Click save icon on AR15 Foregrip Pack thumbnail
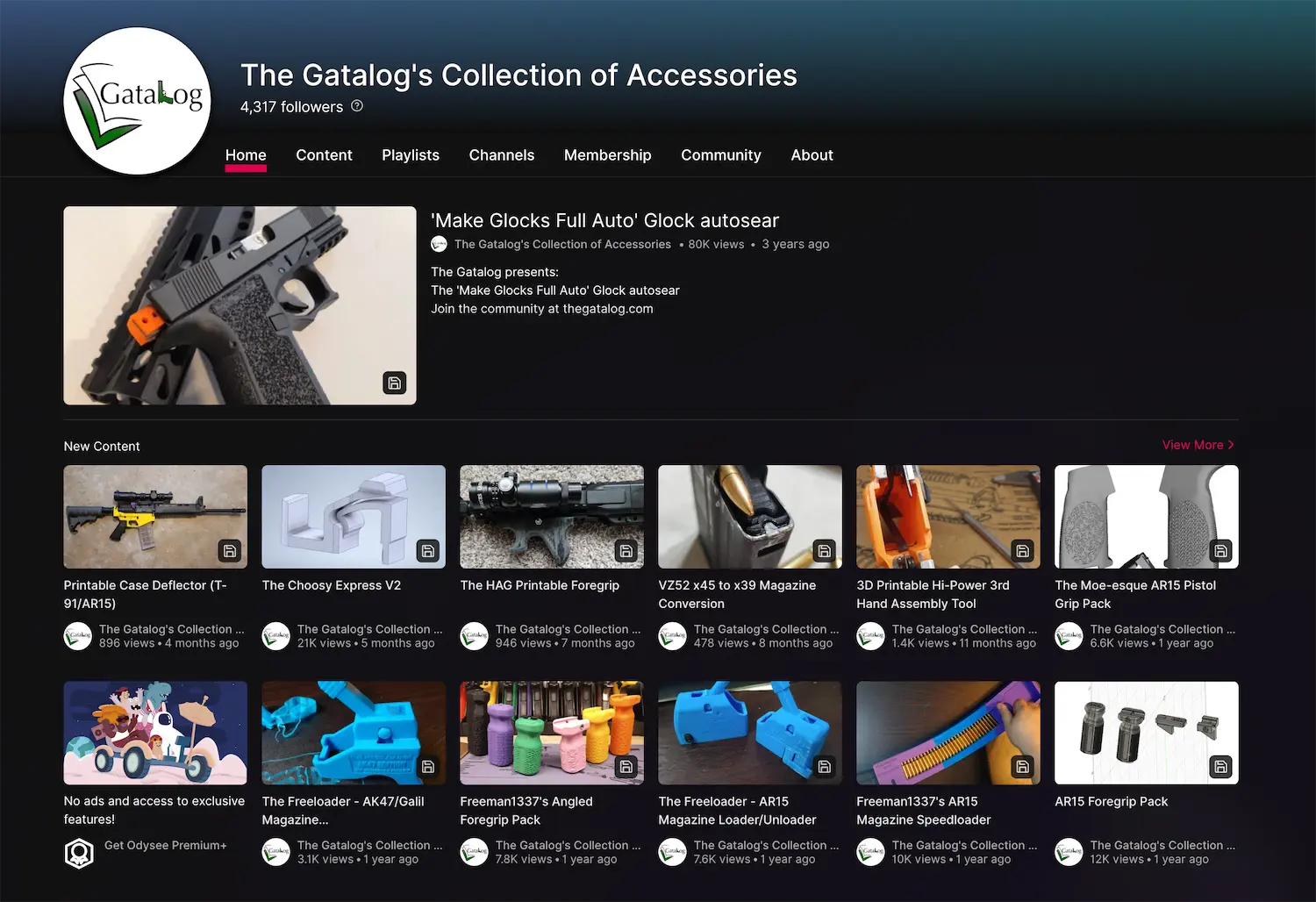The width and height of the screenshot is (1316, 902). [1221, 767]
